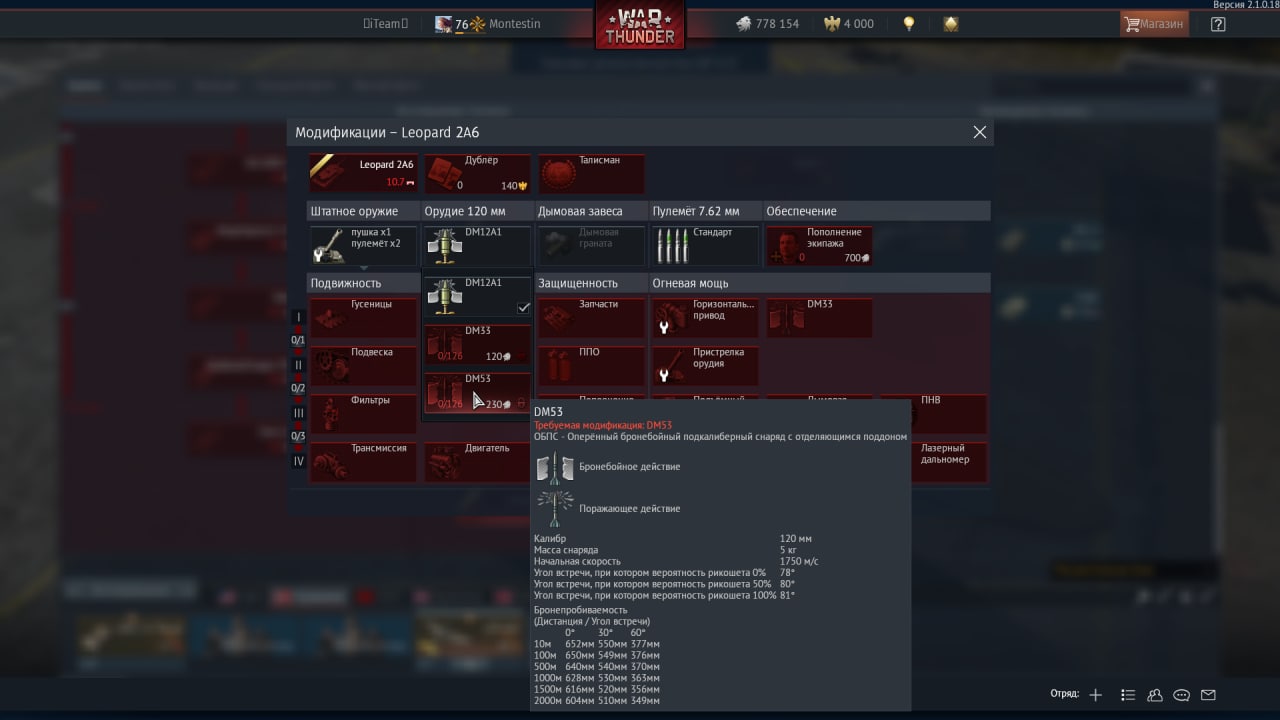Close the Модификации Leopard 2A6 window
Viewport: 1280px width, 720px height.
[980, 132]
